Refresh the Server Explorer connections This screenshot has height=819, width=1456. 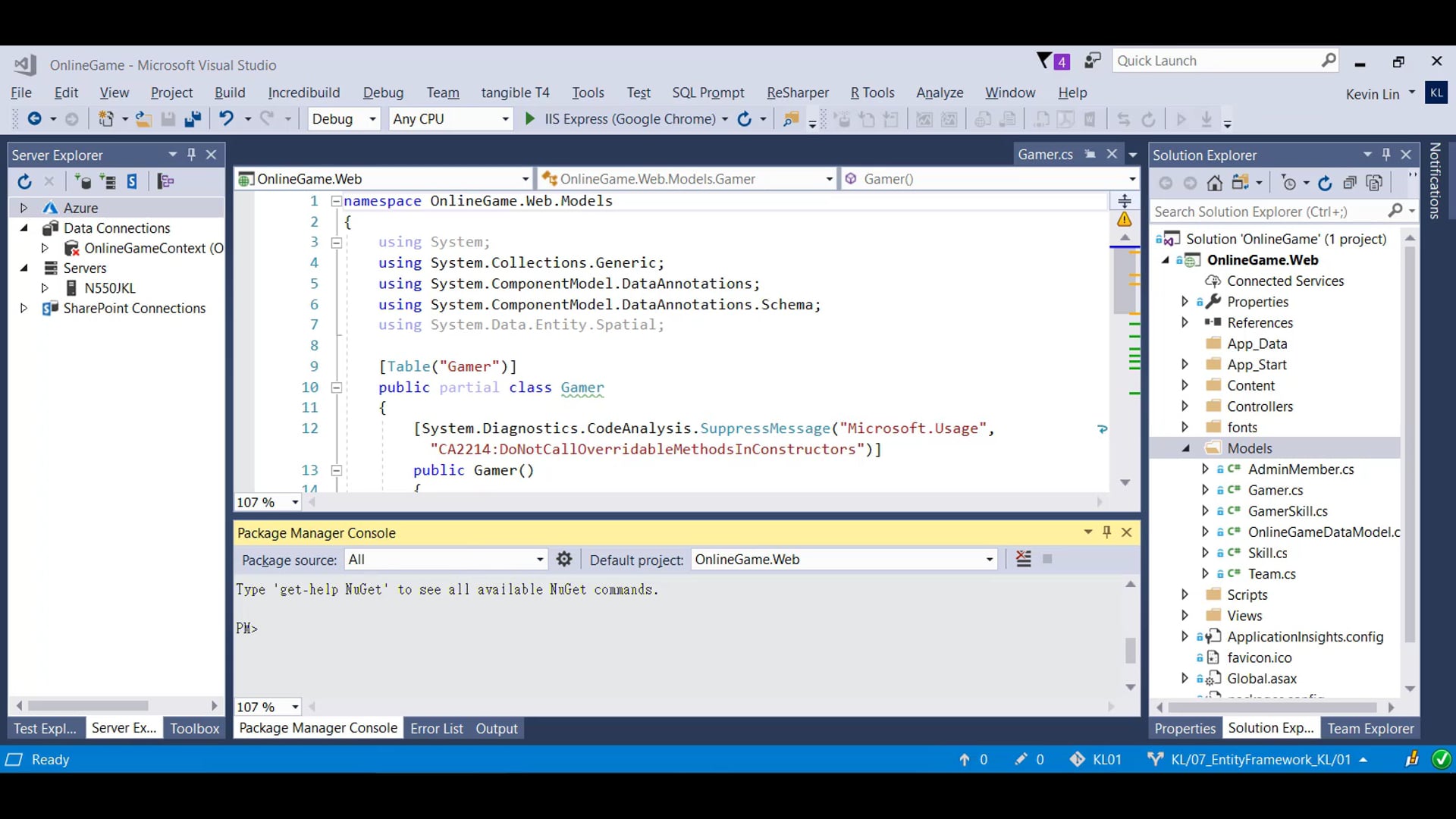(24, 181)
